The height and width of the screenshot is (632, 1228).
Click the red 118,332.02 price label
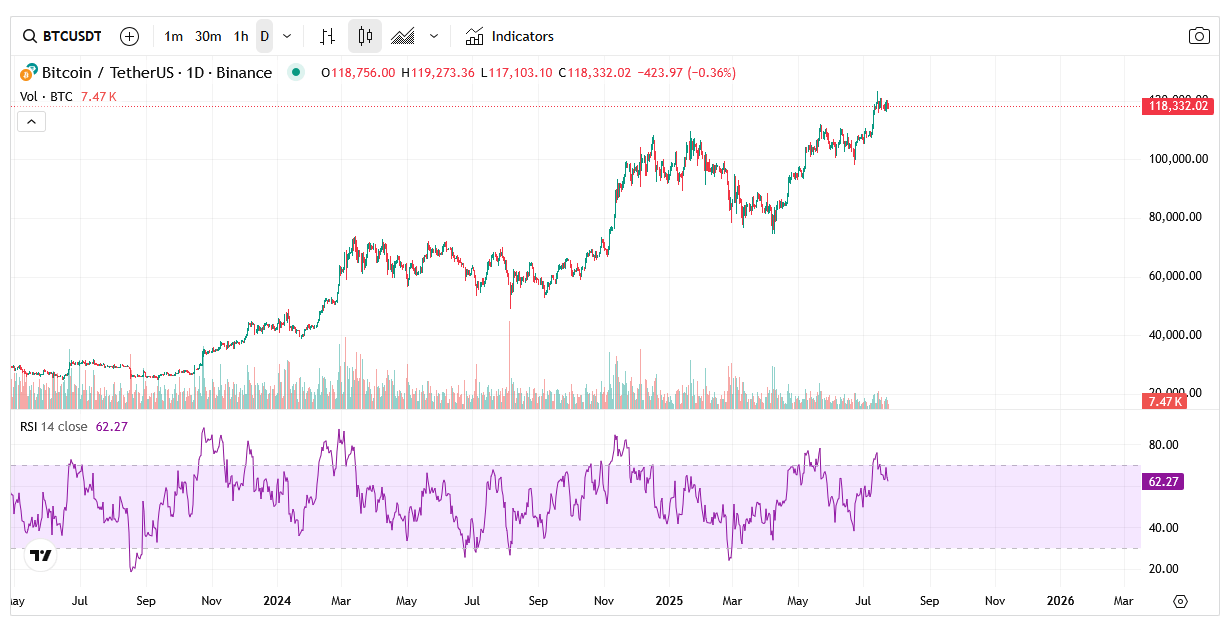coord(1177,105)
